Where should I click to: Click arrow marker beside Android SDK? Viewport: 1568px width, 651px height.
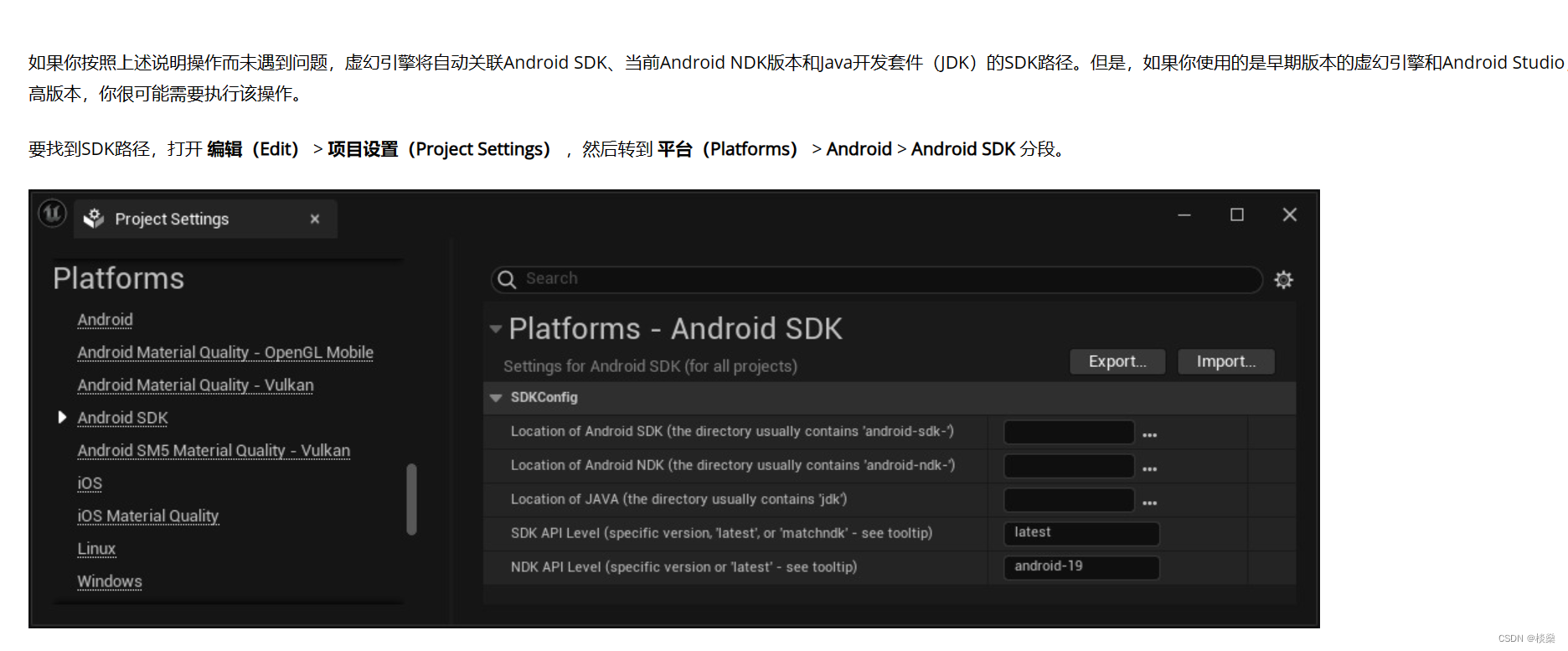62,417
